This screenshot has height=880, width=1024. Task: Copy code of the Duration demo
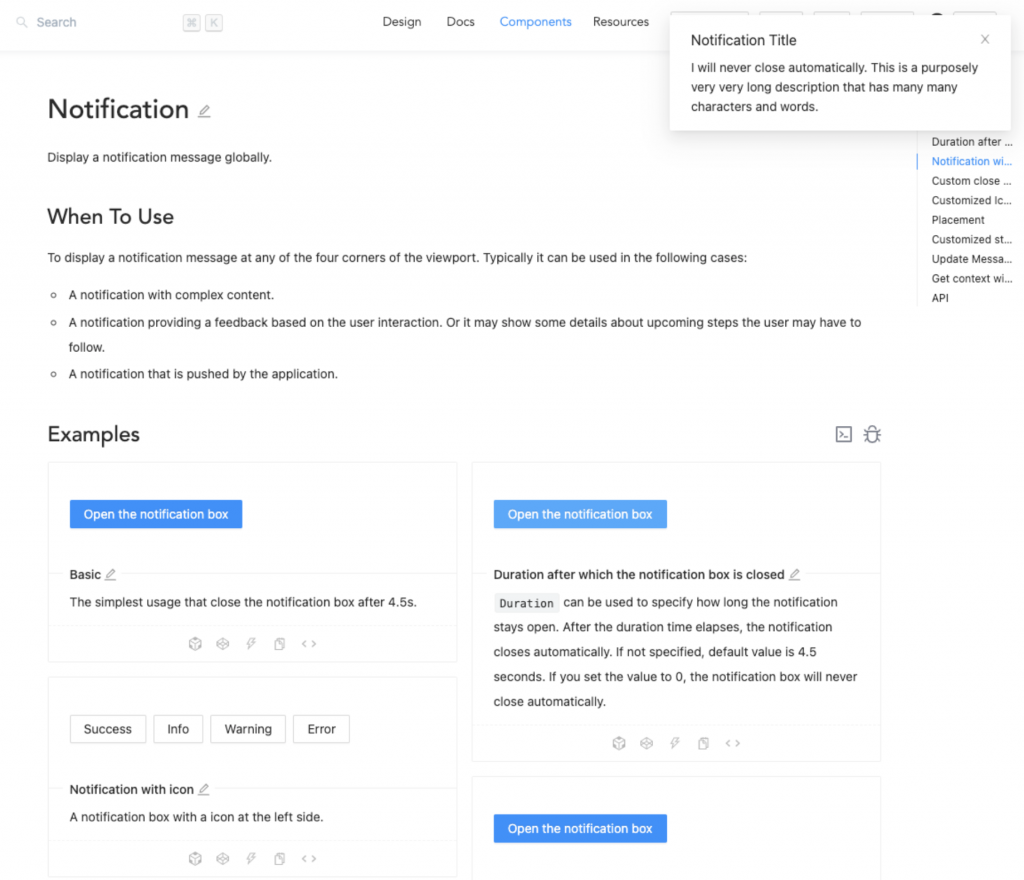[x=704, y=743]
